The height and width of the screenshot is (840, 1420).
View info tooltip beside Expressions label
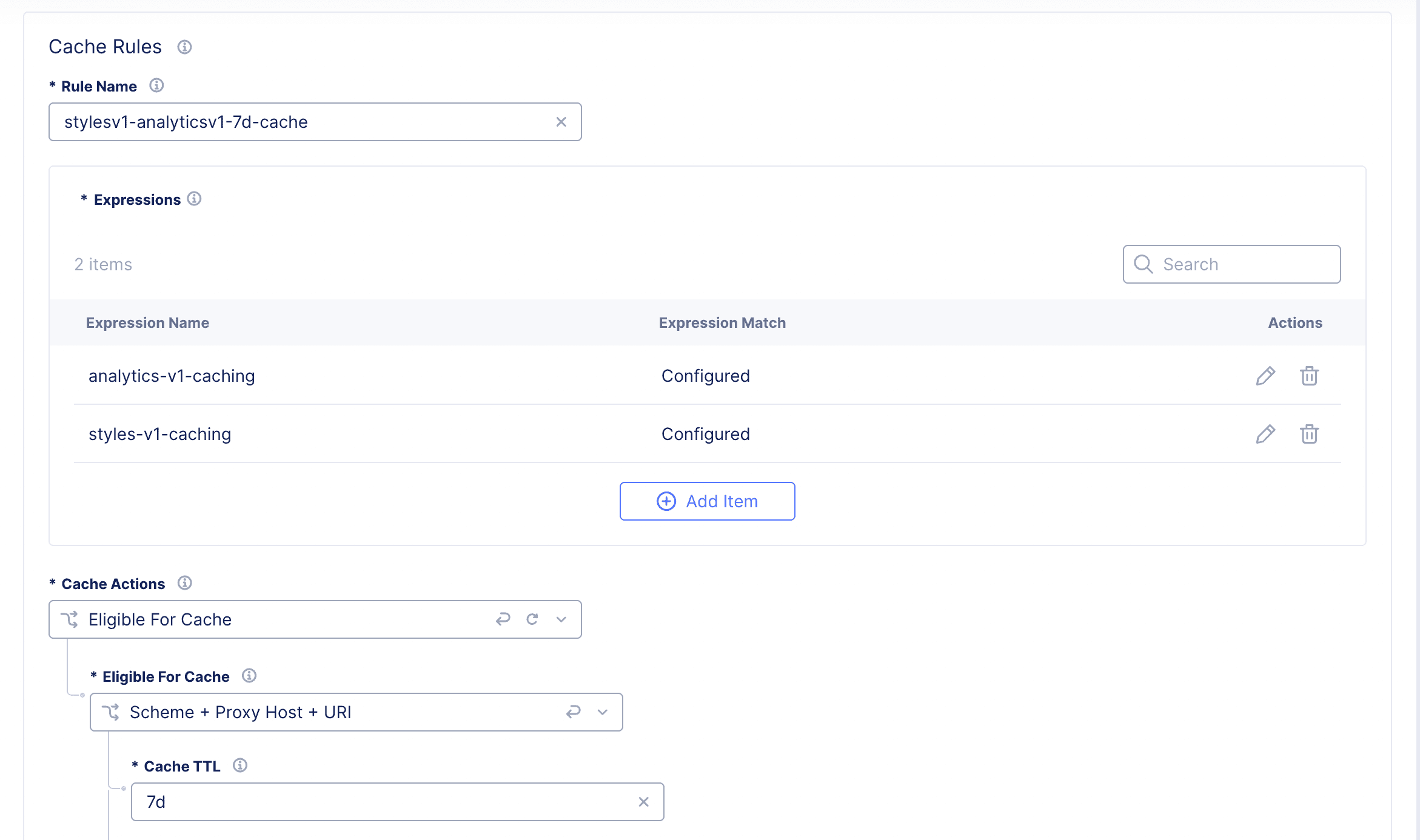click(x=195, y=199)
